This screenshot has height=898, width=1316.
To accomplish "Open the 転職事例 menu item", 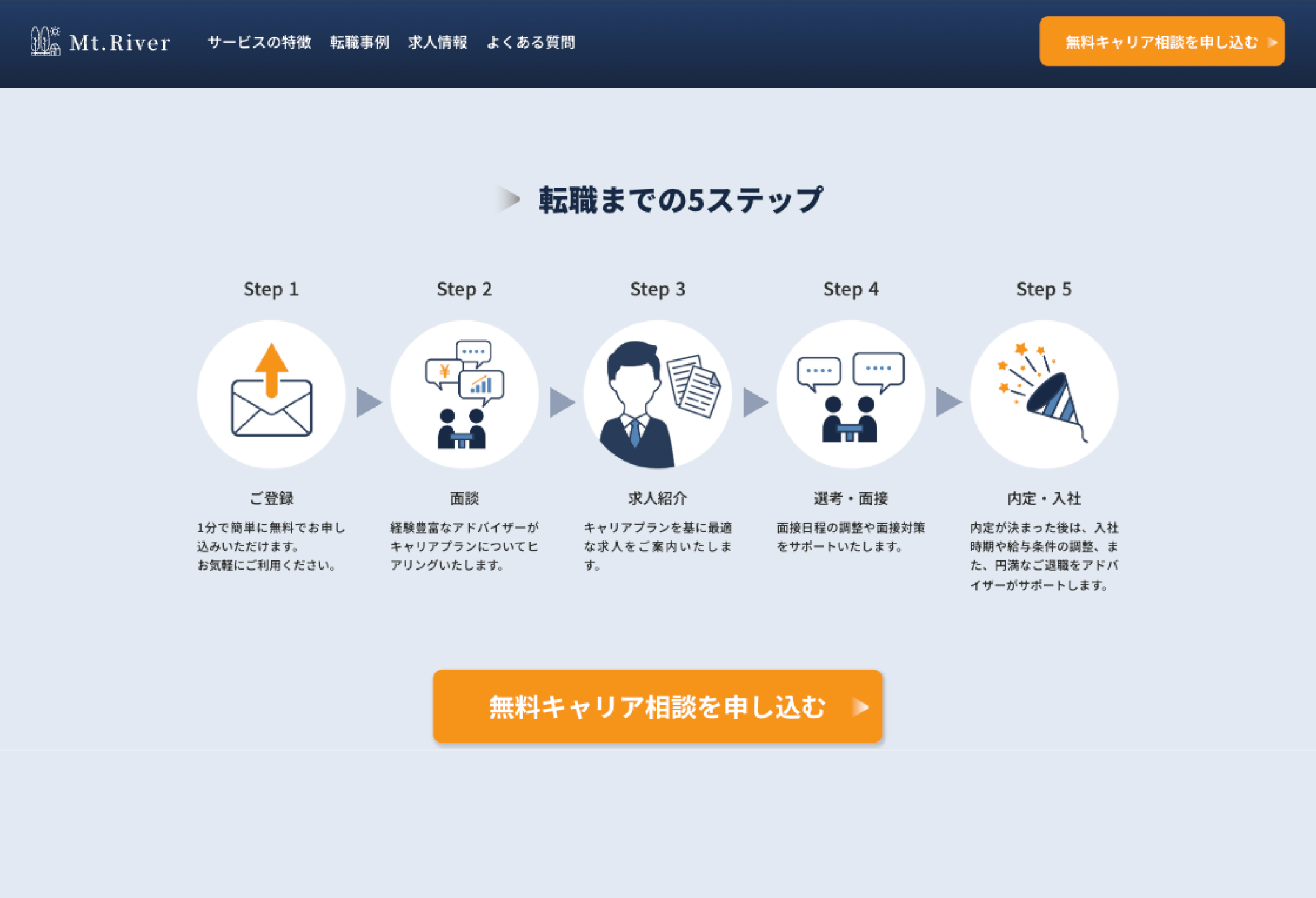I will [359, 42].
